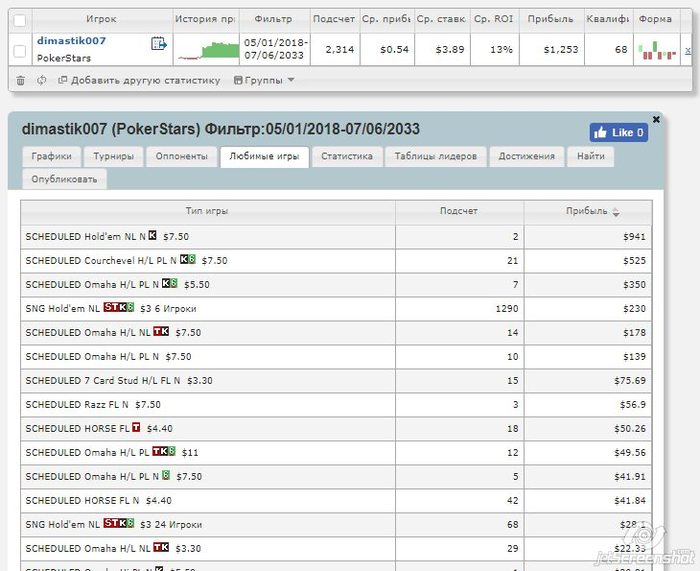
Task: Click the TK badge in the Omaha H/L NL $7.50 row
Action: coord(161,331)
